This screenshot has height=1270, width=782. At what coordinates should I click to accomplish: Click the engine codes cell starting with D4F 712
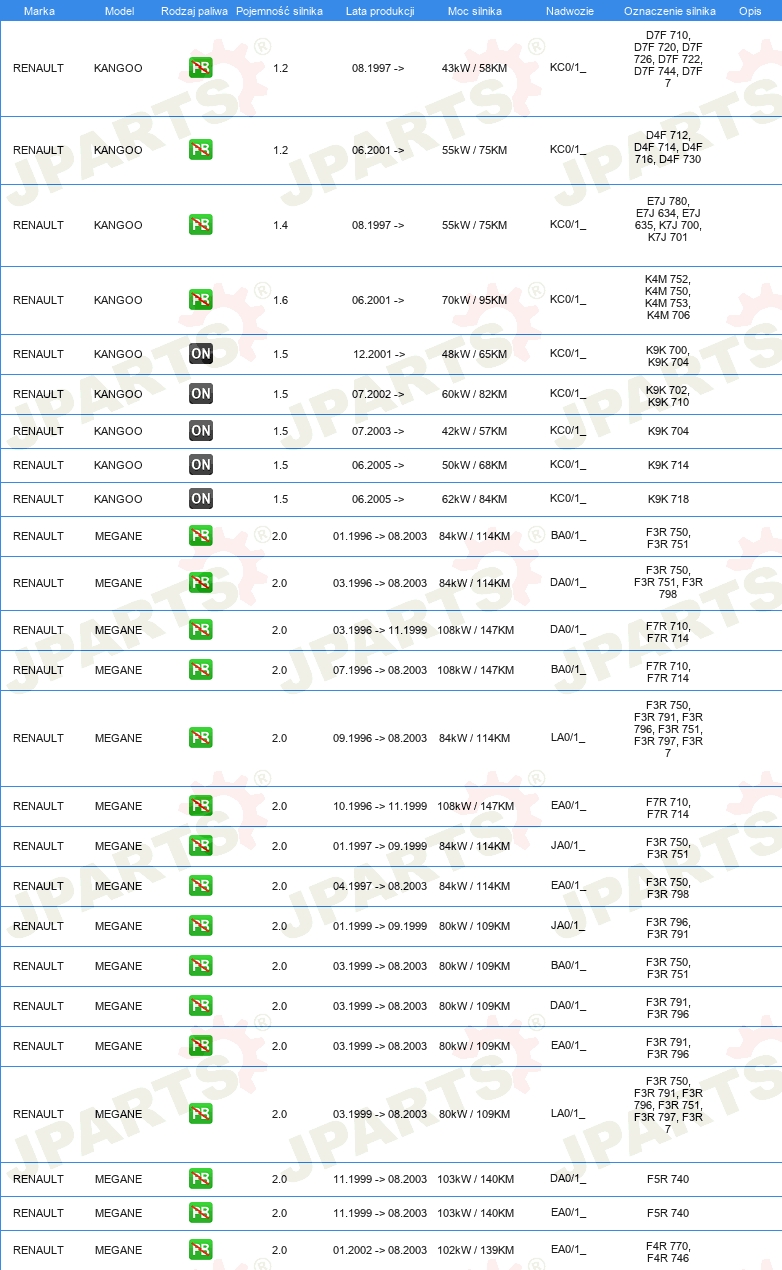coord(668,147)
